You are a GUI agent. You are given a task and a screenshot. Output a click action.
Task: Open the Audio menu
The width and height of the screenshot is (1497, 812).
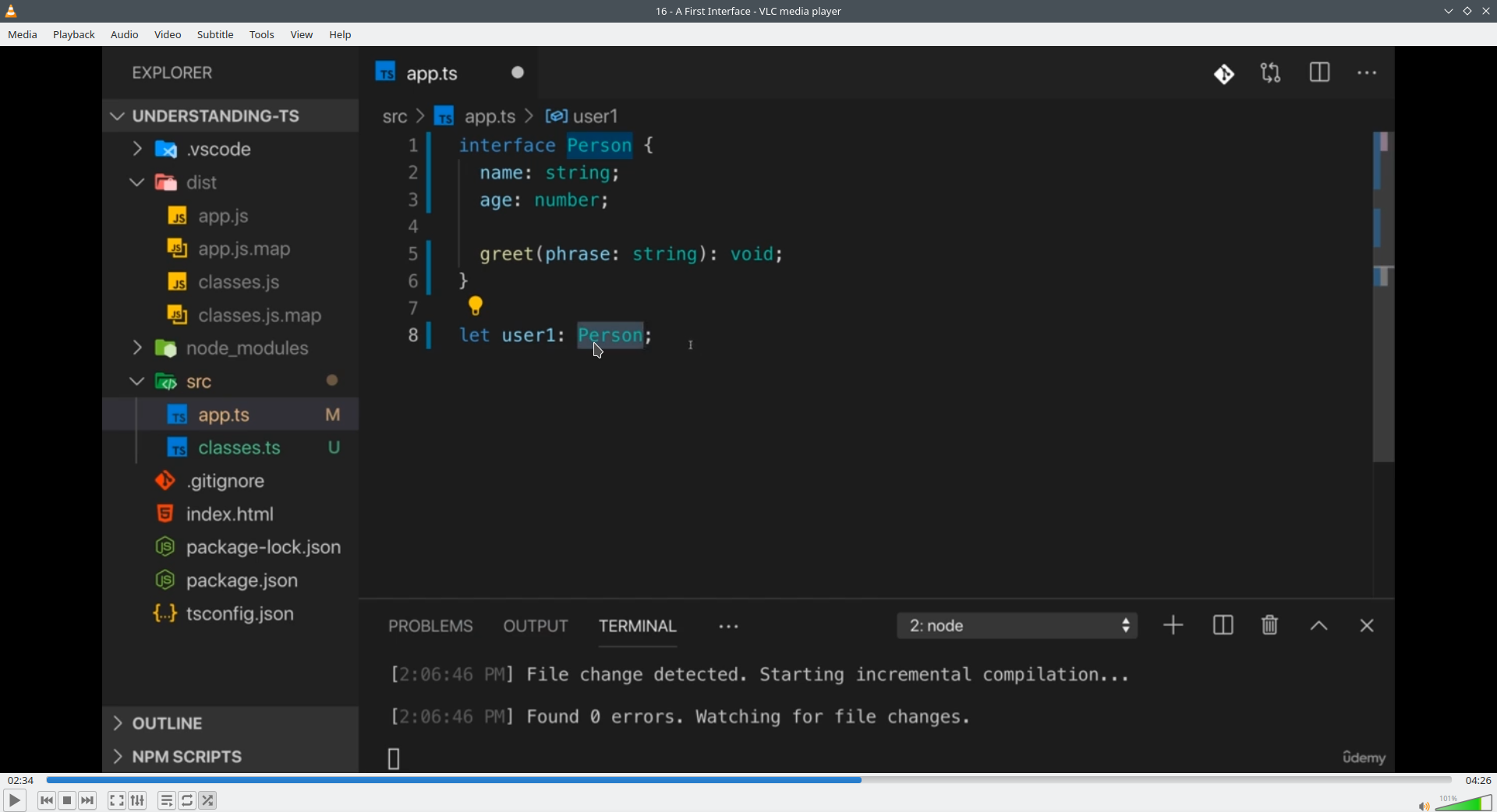click(x=125, y=35)
